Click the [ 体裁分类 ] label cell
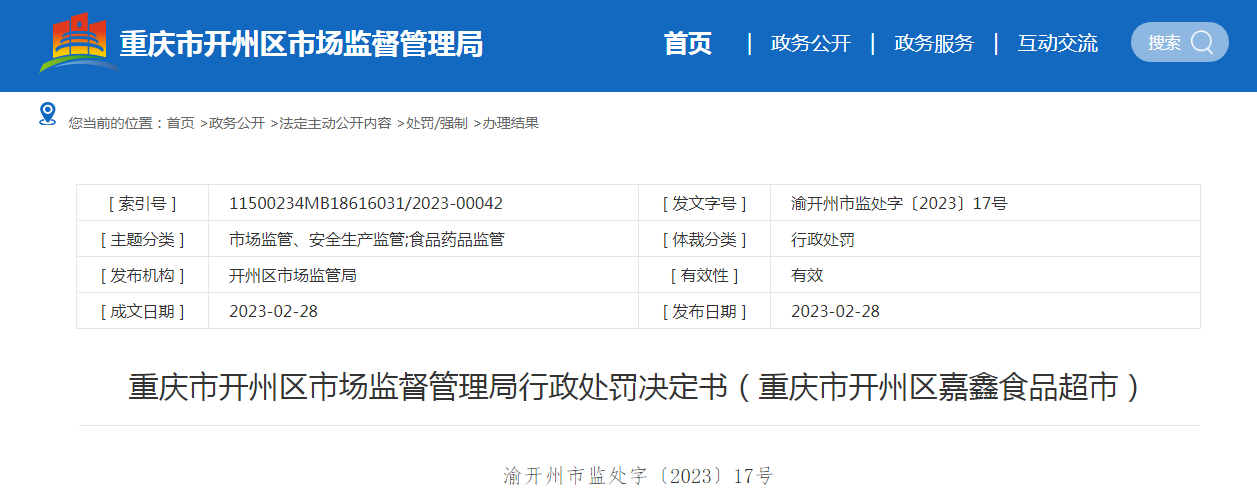The image size is (1257, 504). click(x=705, y=239)
